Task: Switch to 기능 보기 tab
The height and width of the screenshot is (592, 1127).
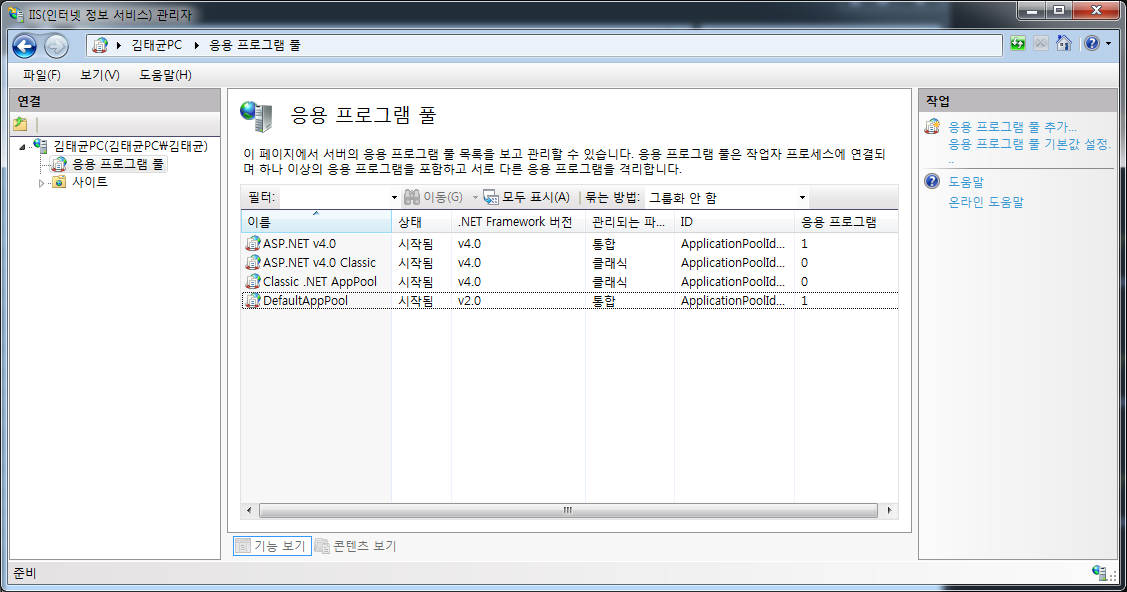Action: 272,546
